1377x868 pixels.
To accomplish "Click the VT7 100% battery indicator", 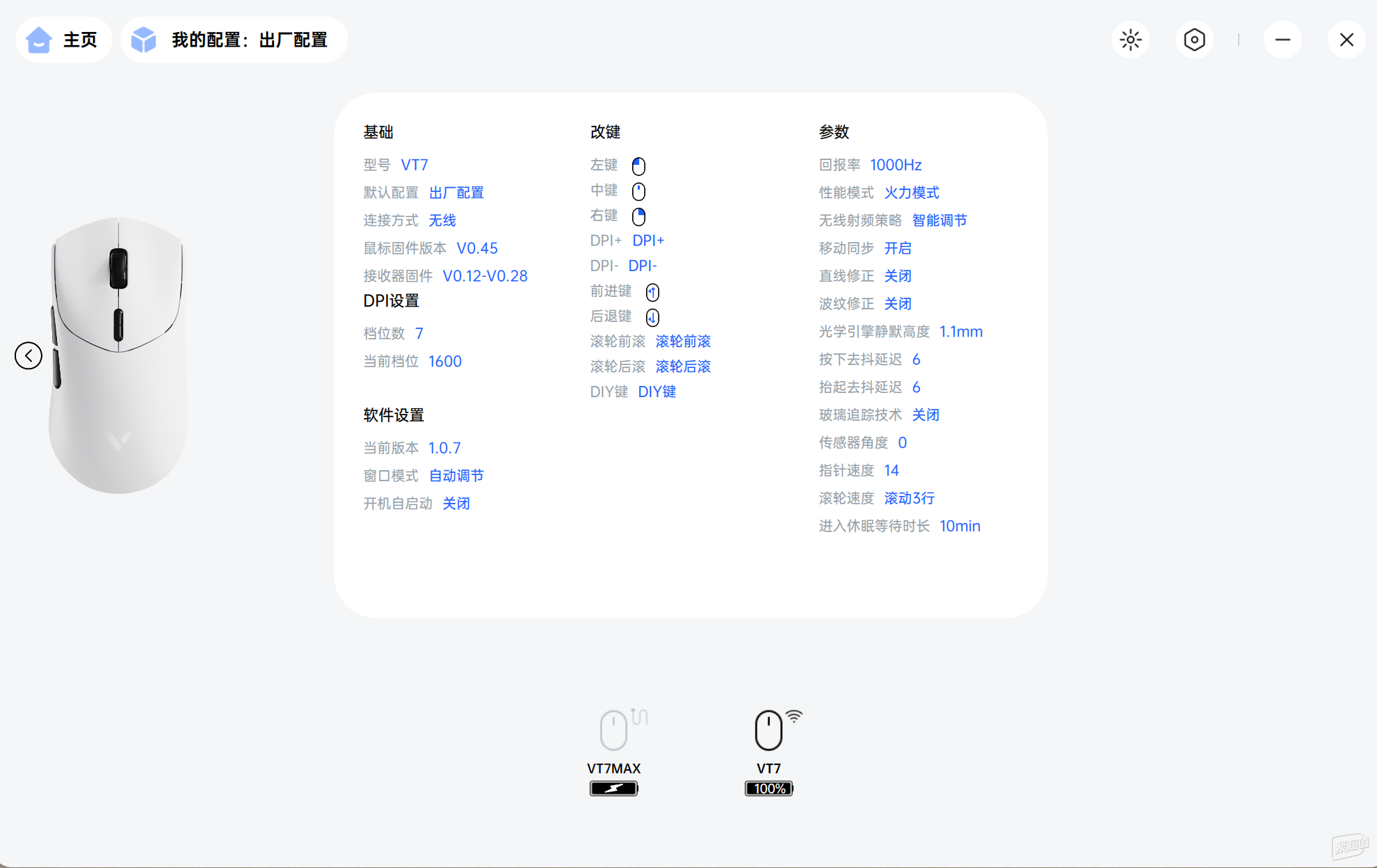I will tap(768, 788).
